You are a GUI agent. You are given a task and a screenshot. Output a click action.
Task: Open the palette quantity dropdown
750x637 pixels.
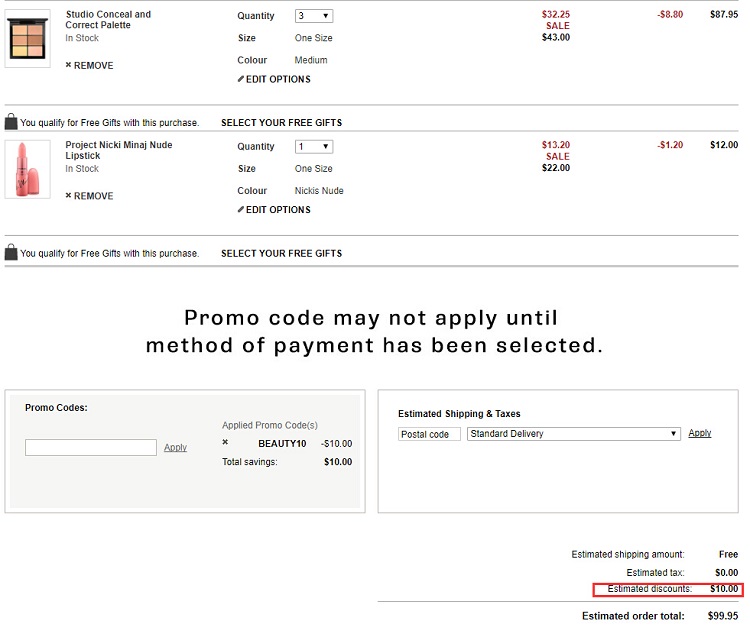314,16
